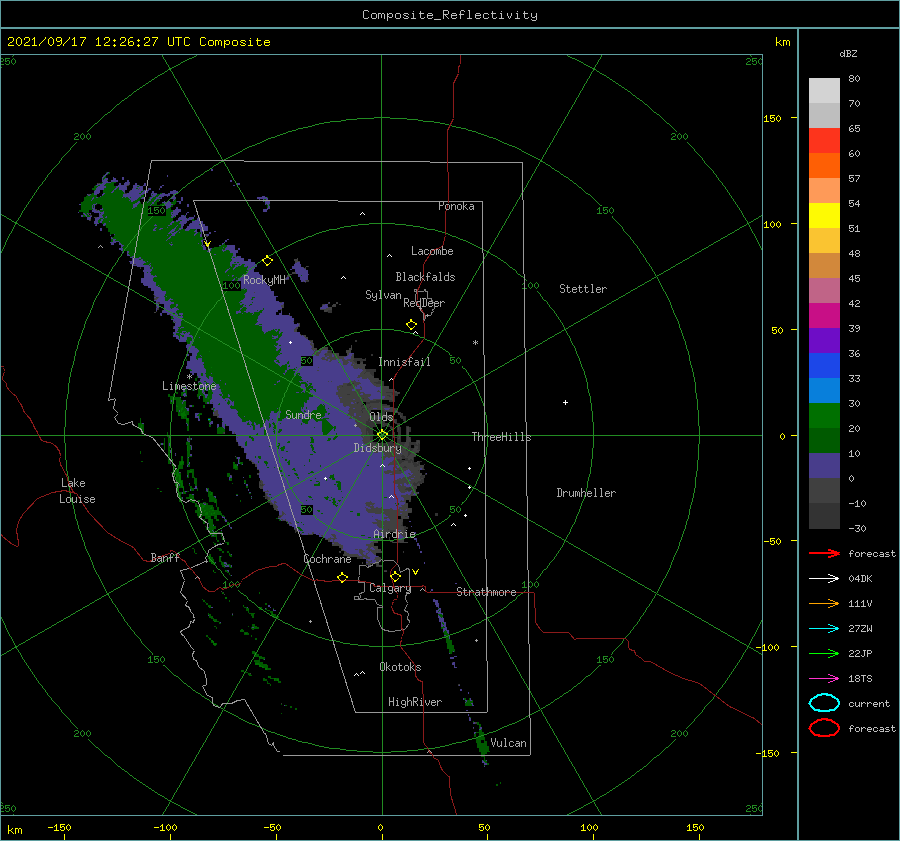Screen dimensions: 900x841
Task: Click the Ponoka city label
Action: tap(456, 206)
